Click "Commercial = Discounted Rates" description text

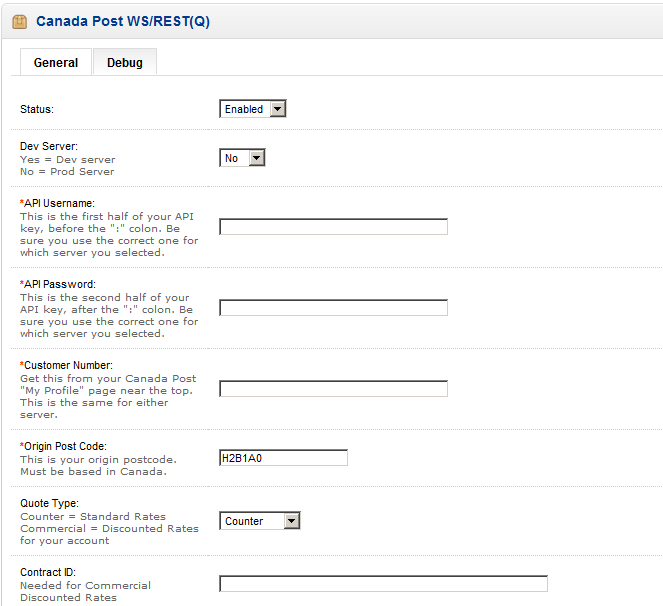click(x=109, y=528)
